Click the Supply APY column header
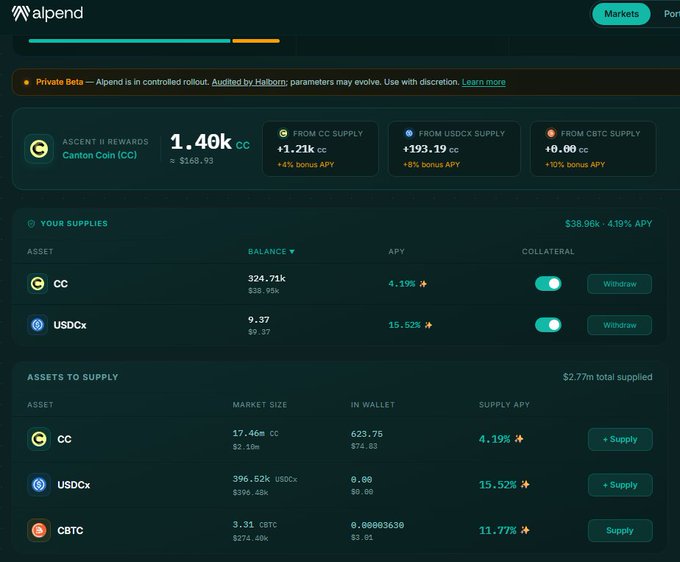The width and height of the screenshot is (680, 562). click(x=504, y=405)
